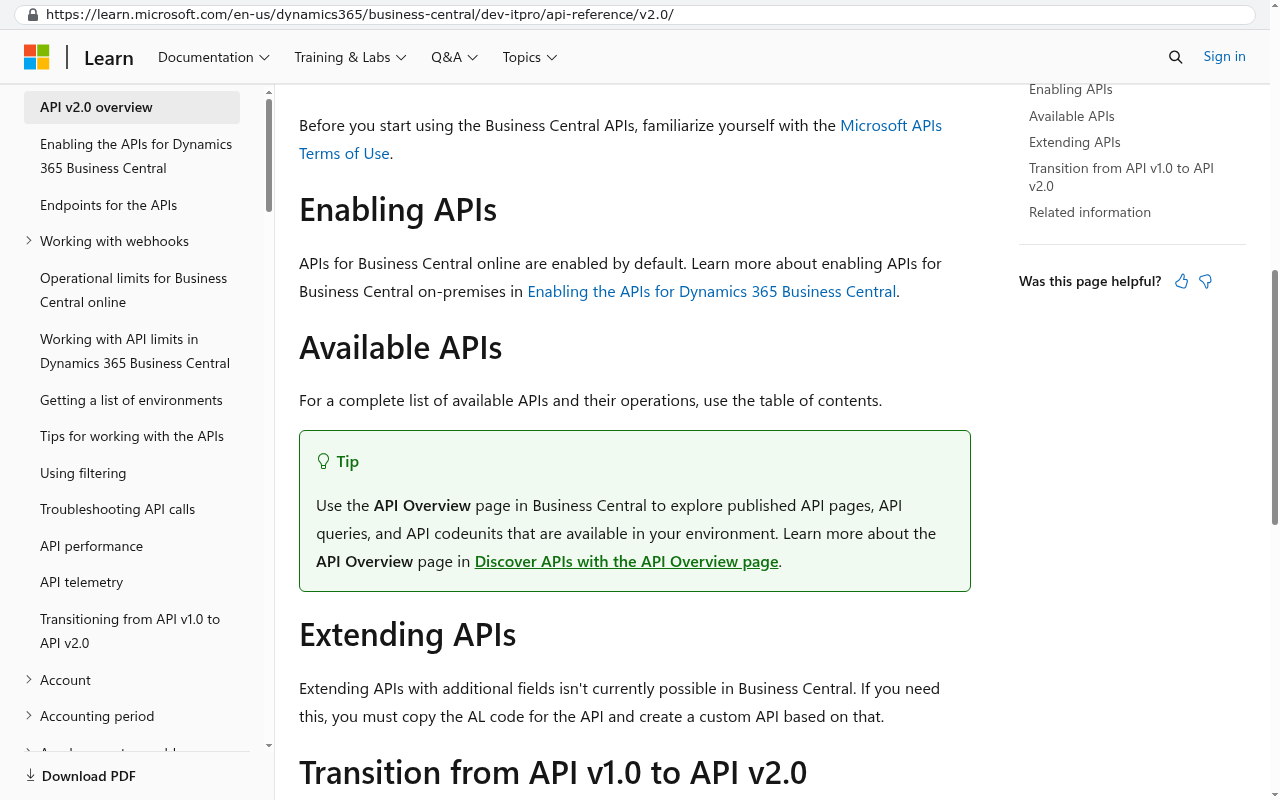Open API performance sidebar item
This screenshot has height=800, width=1280.
[91, 546]
